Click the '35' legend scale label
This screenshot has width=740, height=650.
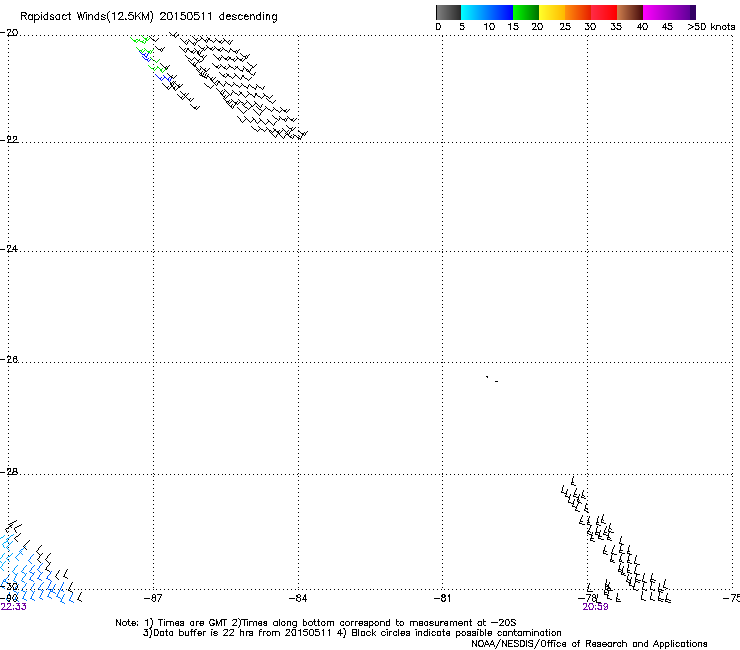click(616, 27)
